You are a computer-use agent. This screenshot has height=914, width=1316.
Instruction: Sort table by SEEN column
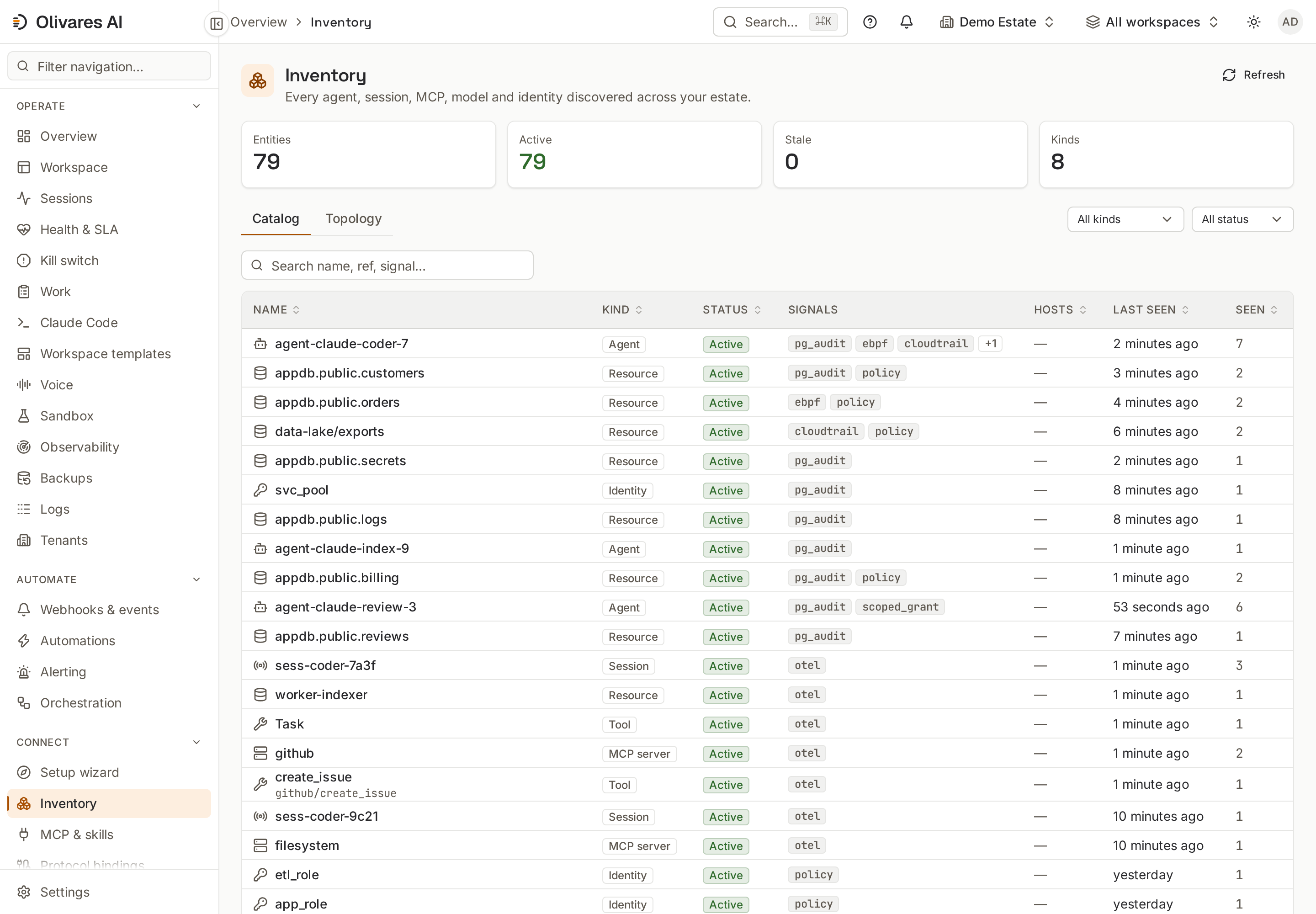pyautogui.click(x=1257, y=310)
